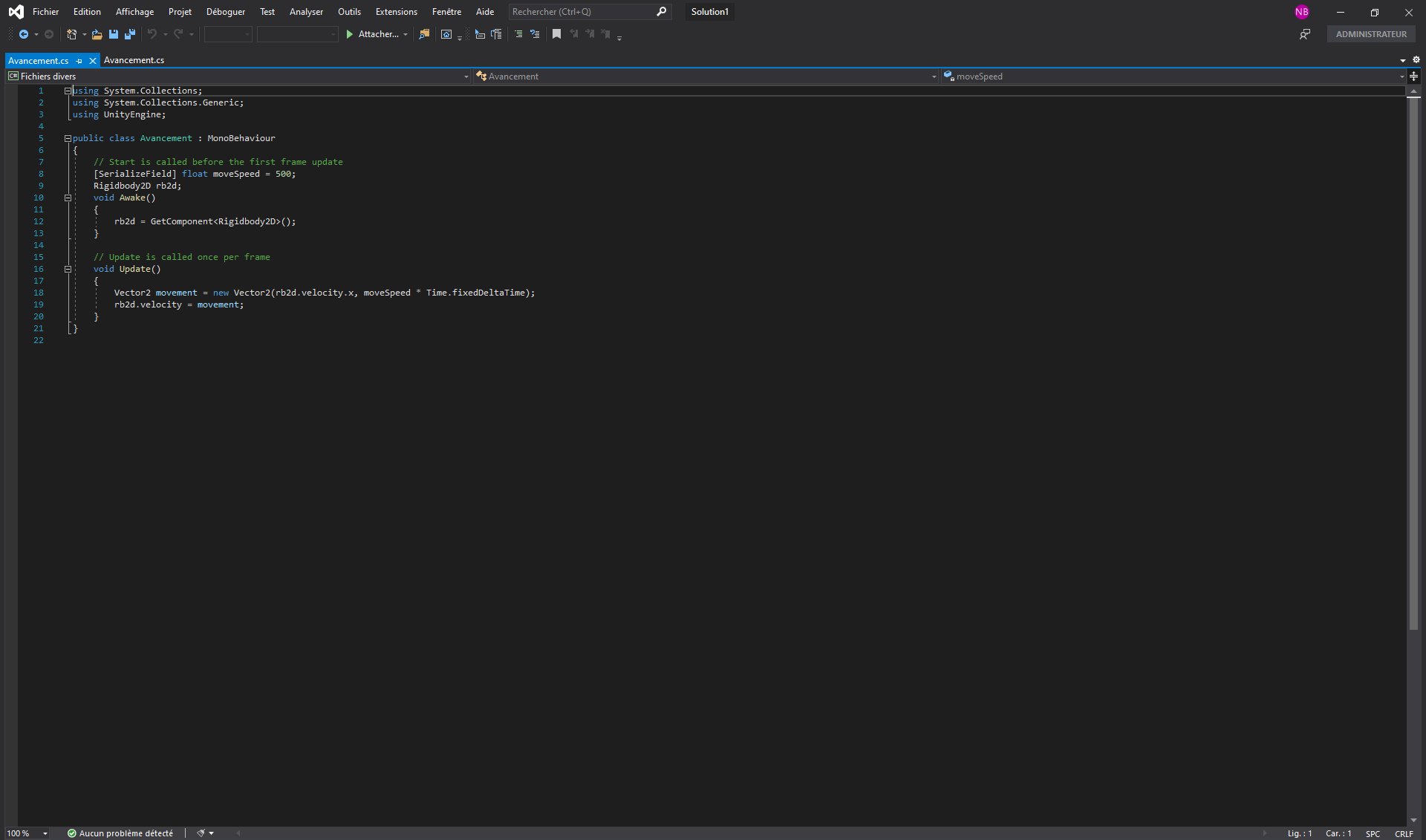Open the Outils menu
This screenshot has height=840, width=1426.
[349, 12]
